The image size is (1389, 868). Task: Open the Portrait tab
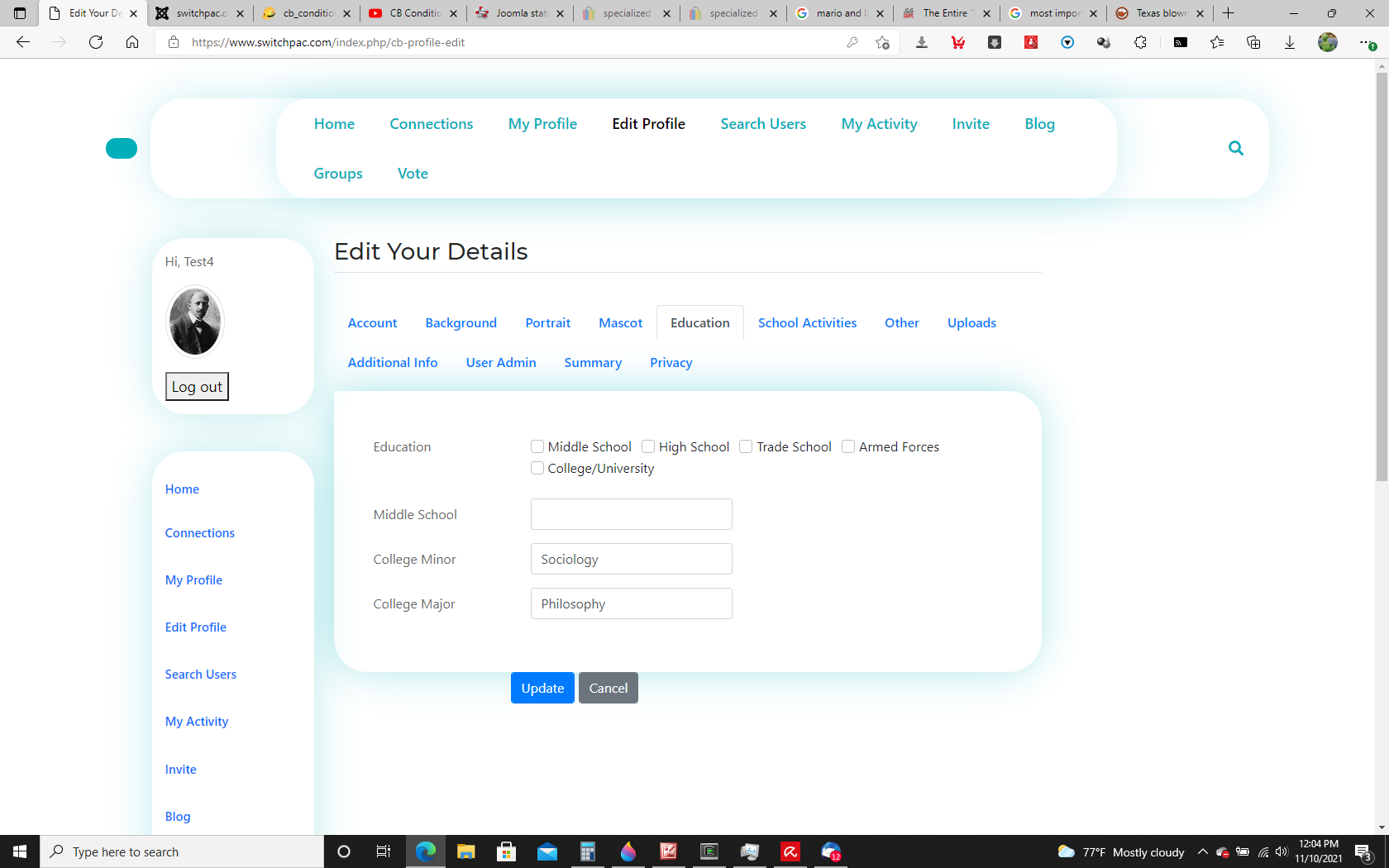547,322
